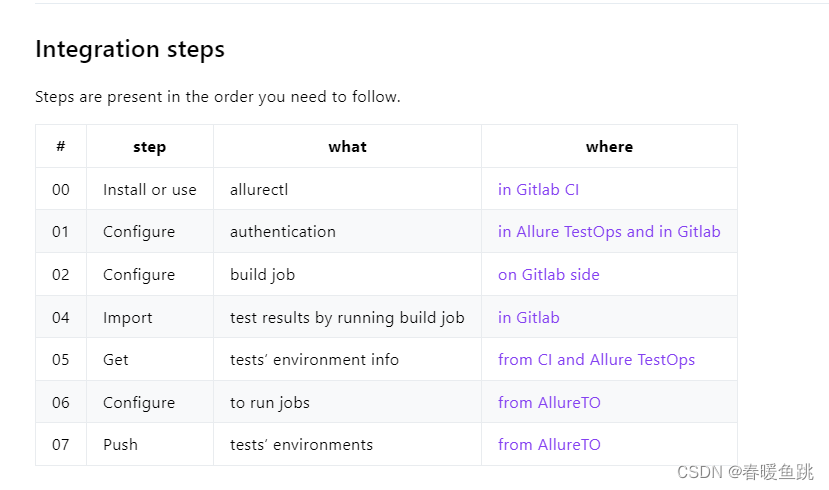Click the 'build job' cell

(x=262, y=275)
